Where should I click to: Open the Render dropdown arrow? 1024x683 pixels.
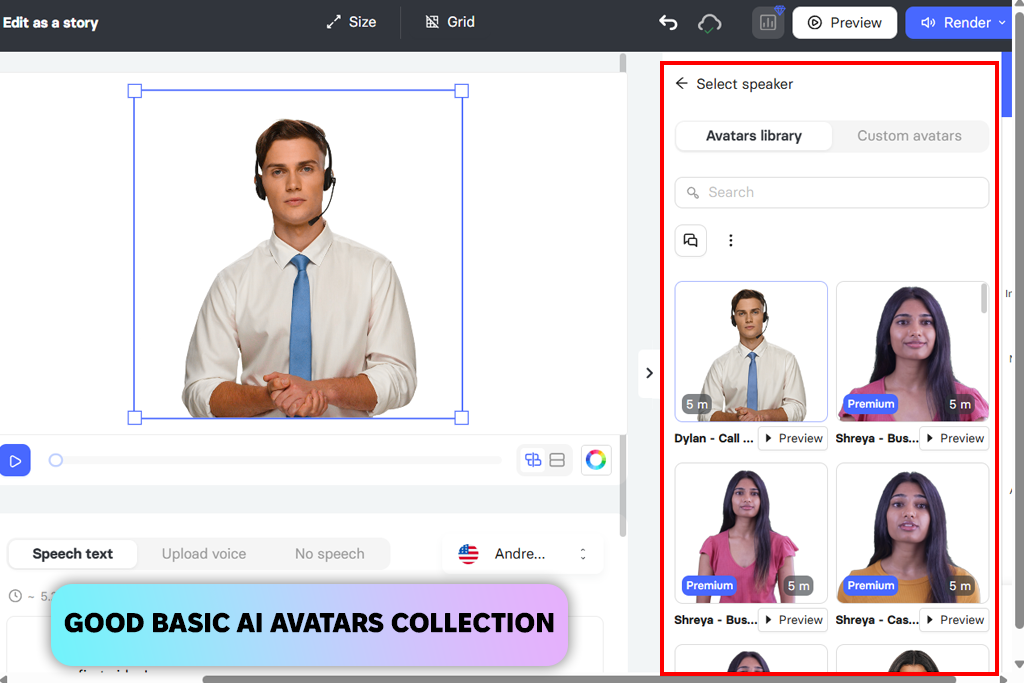tap(1002, 23)
